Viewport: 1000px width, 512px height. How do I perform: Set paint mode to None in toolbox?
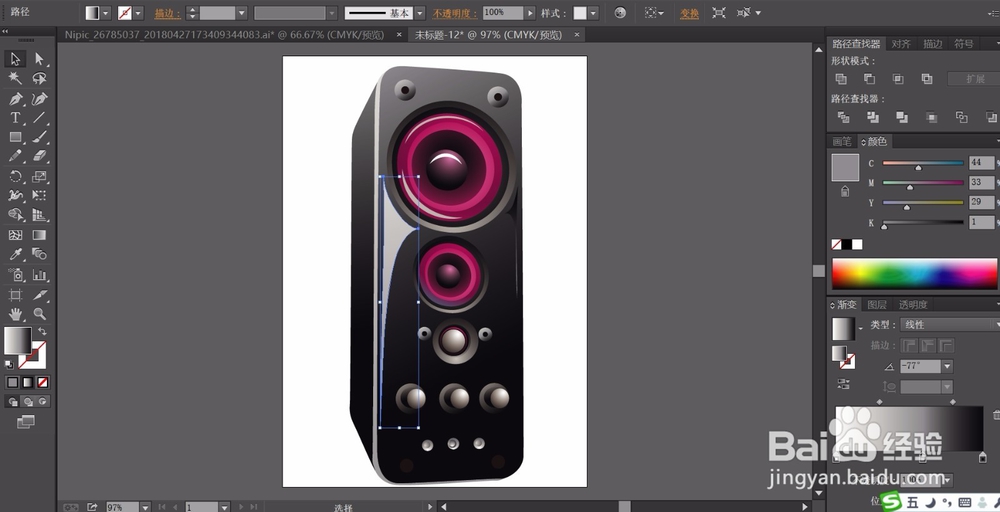tap(43, 383)
